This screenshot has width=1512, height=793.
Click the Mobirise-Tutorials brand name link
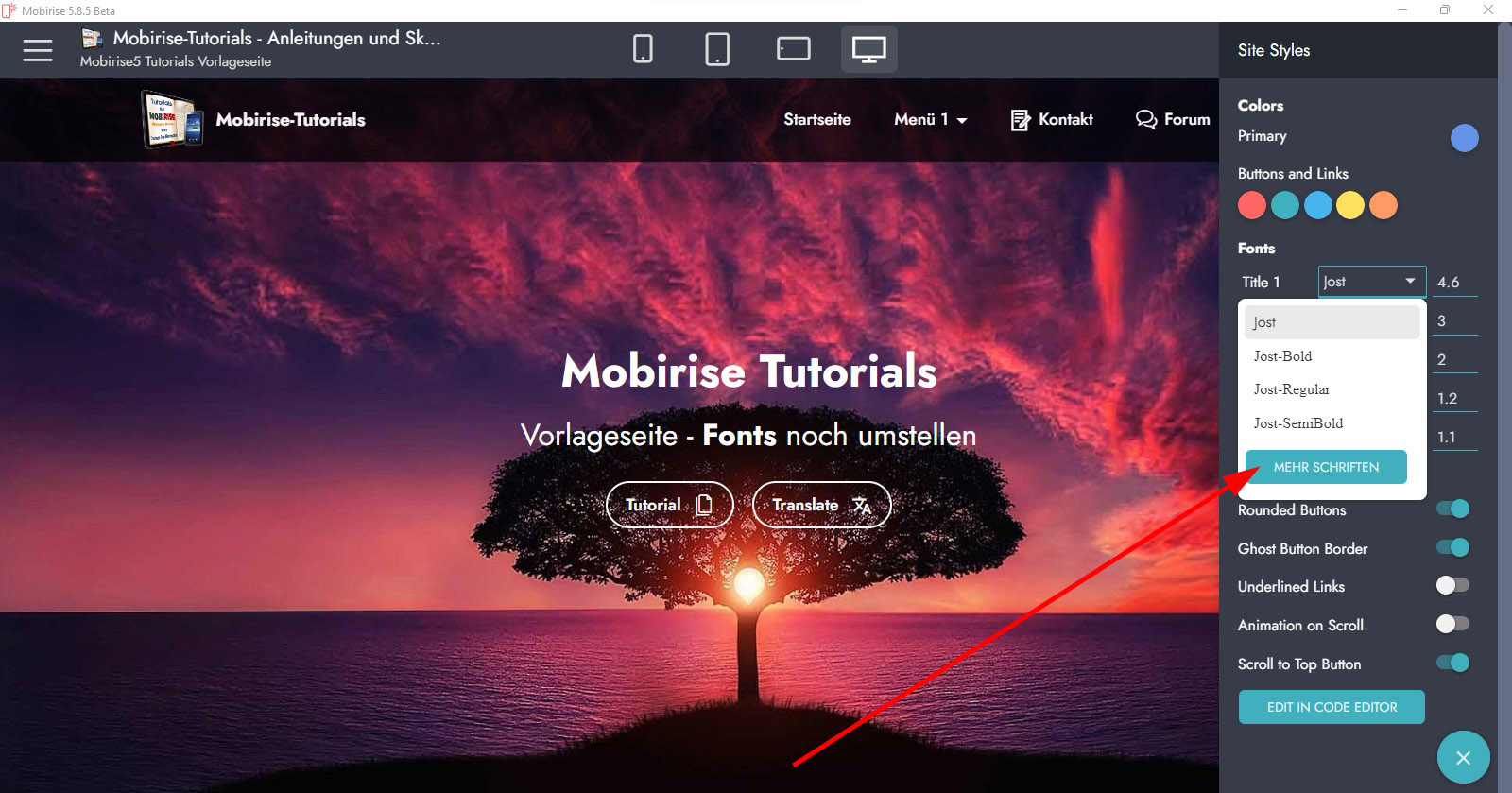[290, 120]
